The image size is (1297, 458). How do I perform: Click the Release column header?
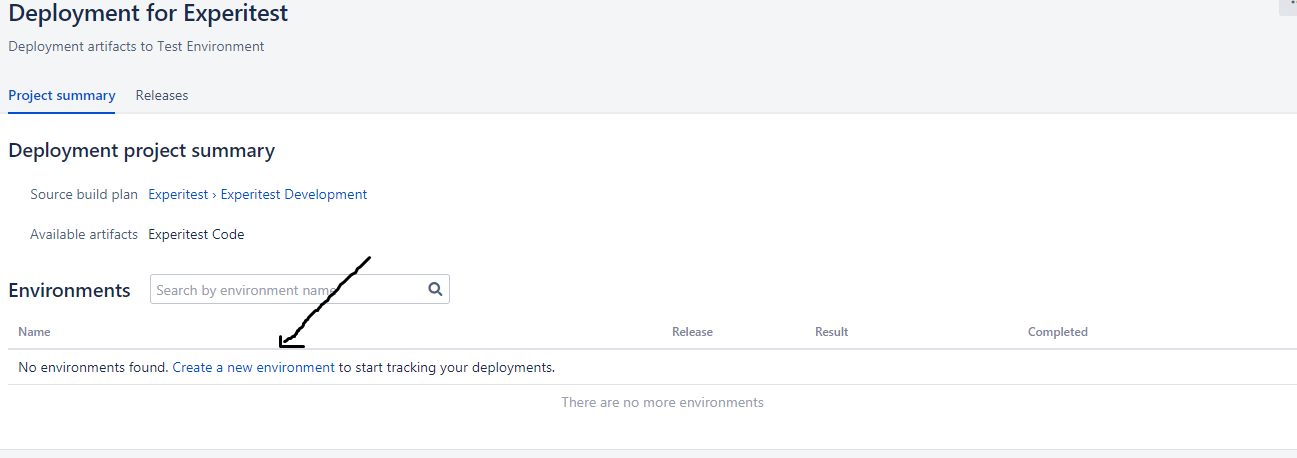point(692,332)
